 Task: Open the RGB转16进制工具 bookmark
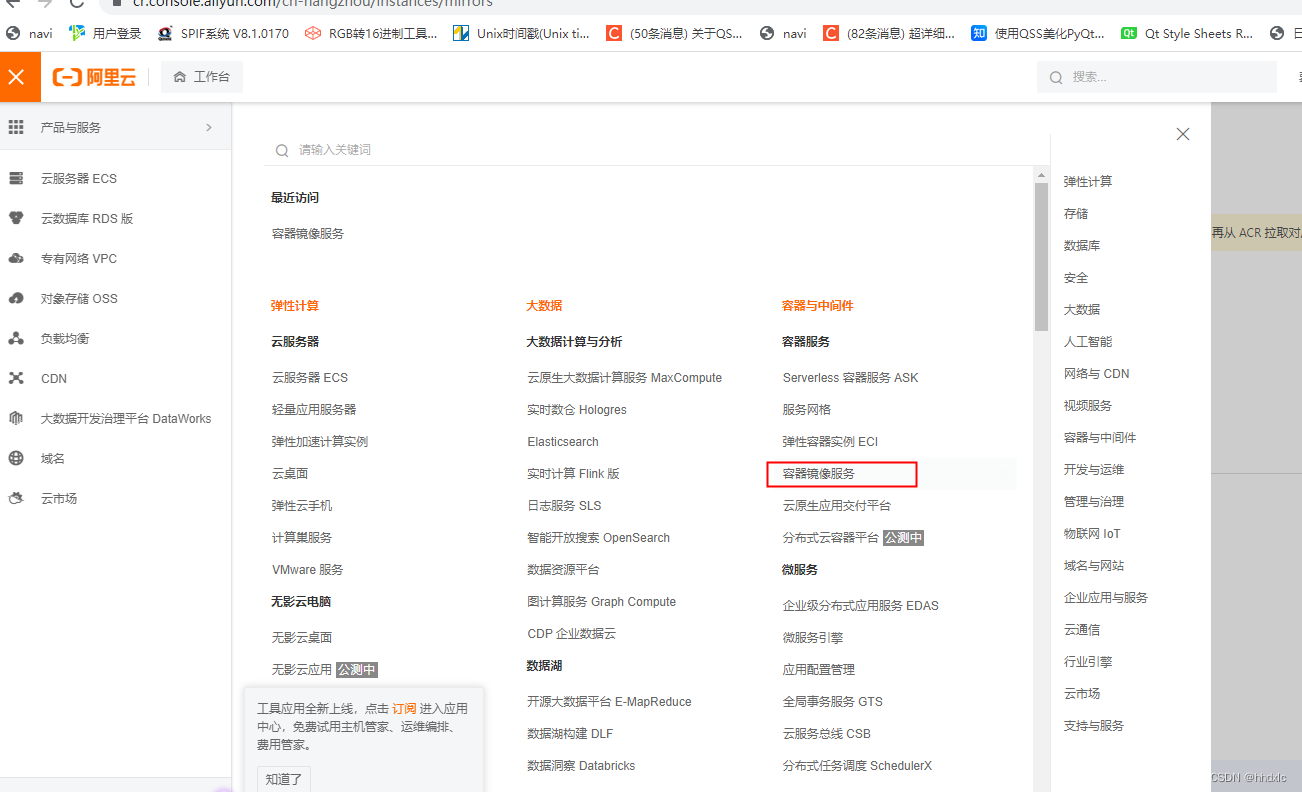tap(371, 33)
